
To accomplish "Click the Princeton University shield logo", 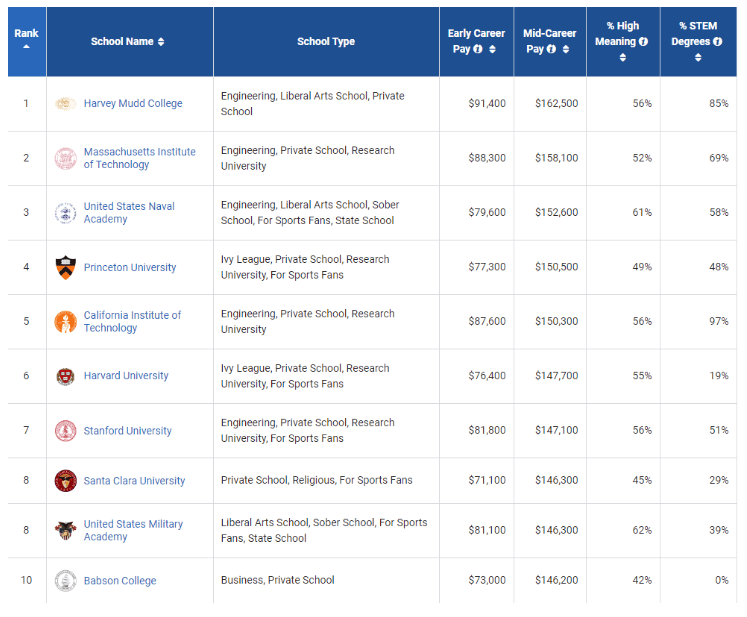I will pos(65,268).
